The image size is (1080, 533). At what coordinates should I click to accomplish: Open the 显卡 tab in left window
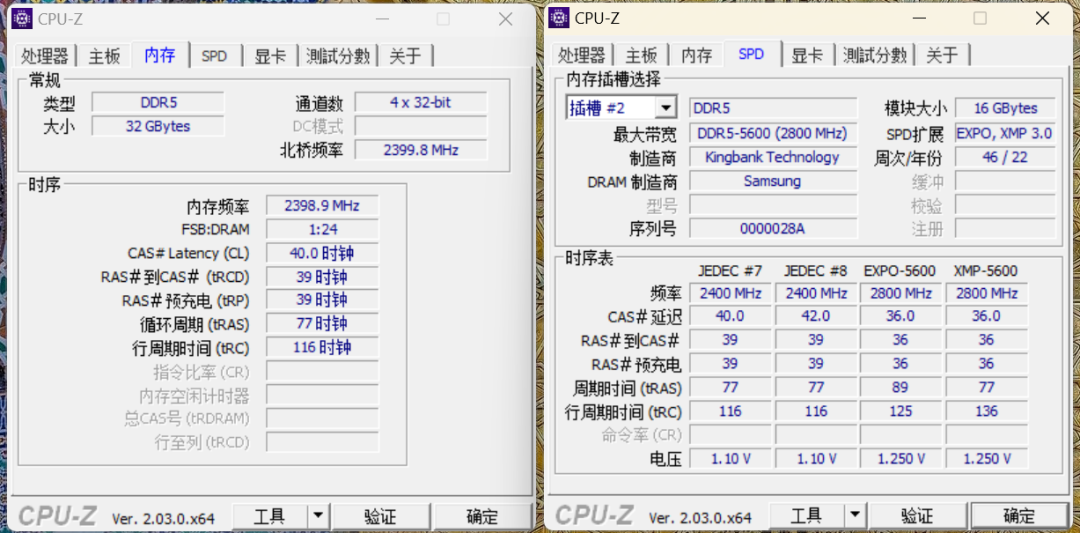[x=271, y=56]
